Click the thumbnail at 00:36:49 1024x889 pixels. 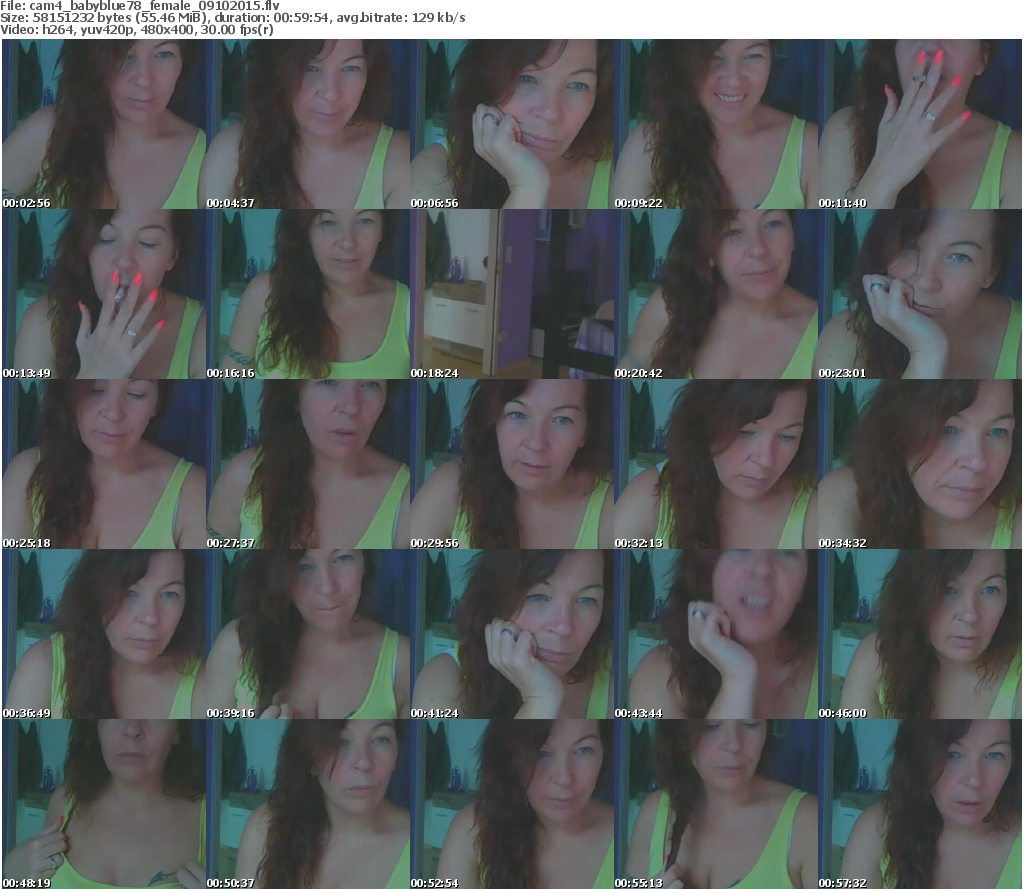[x=104, y=634]
